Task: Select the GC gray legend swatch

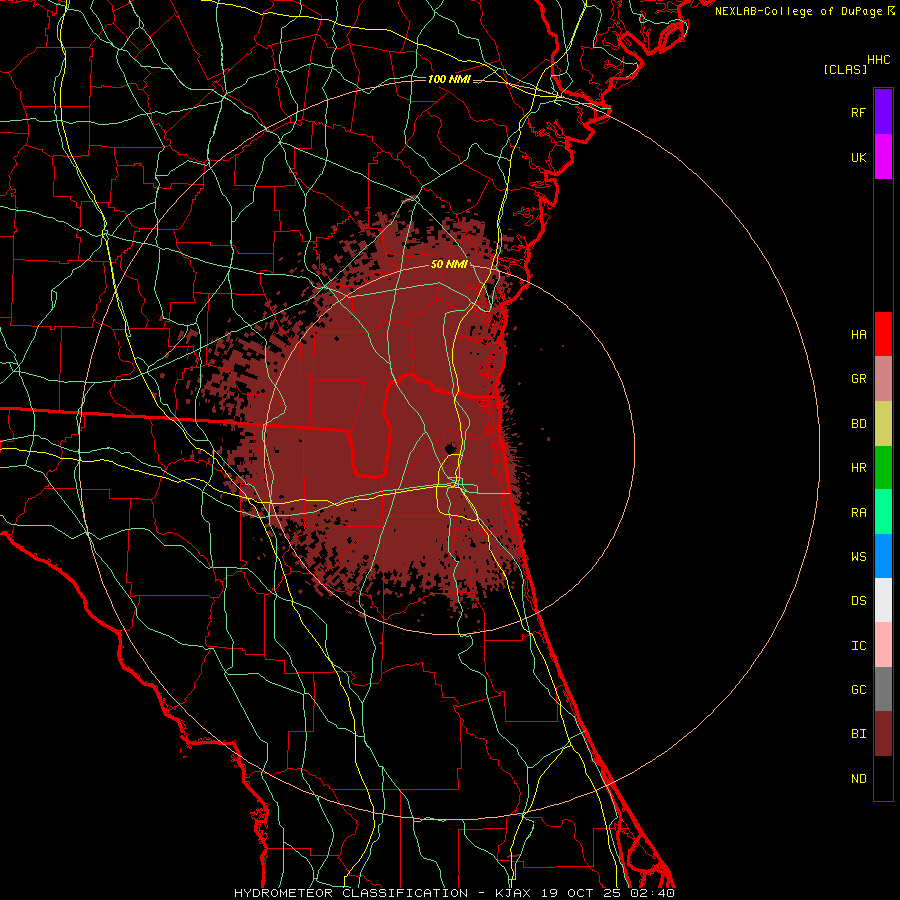Action: click(x=883, y=689)
